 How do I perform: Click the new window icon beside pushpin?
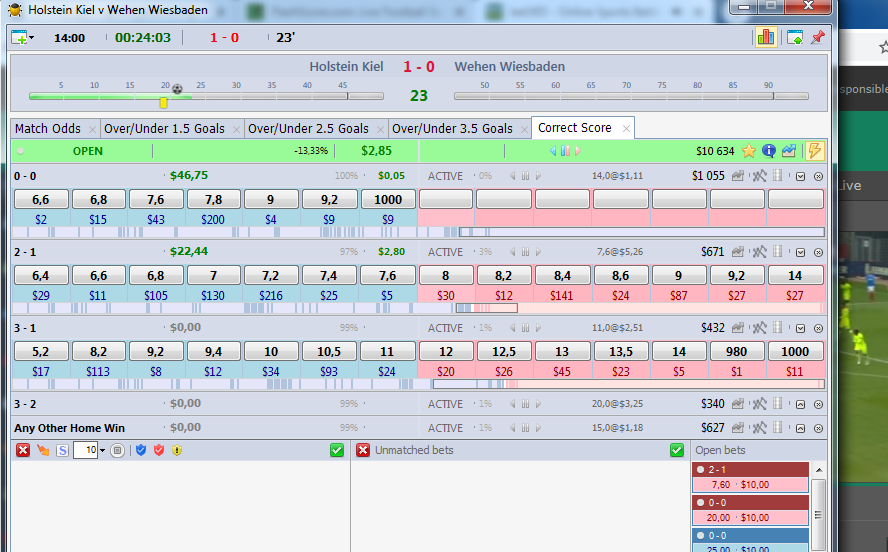pos(795,38)
